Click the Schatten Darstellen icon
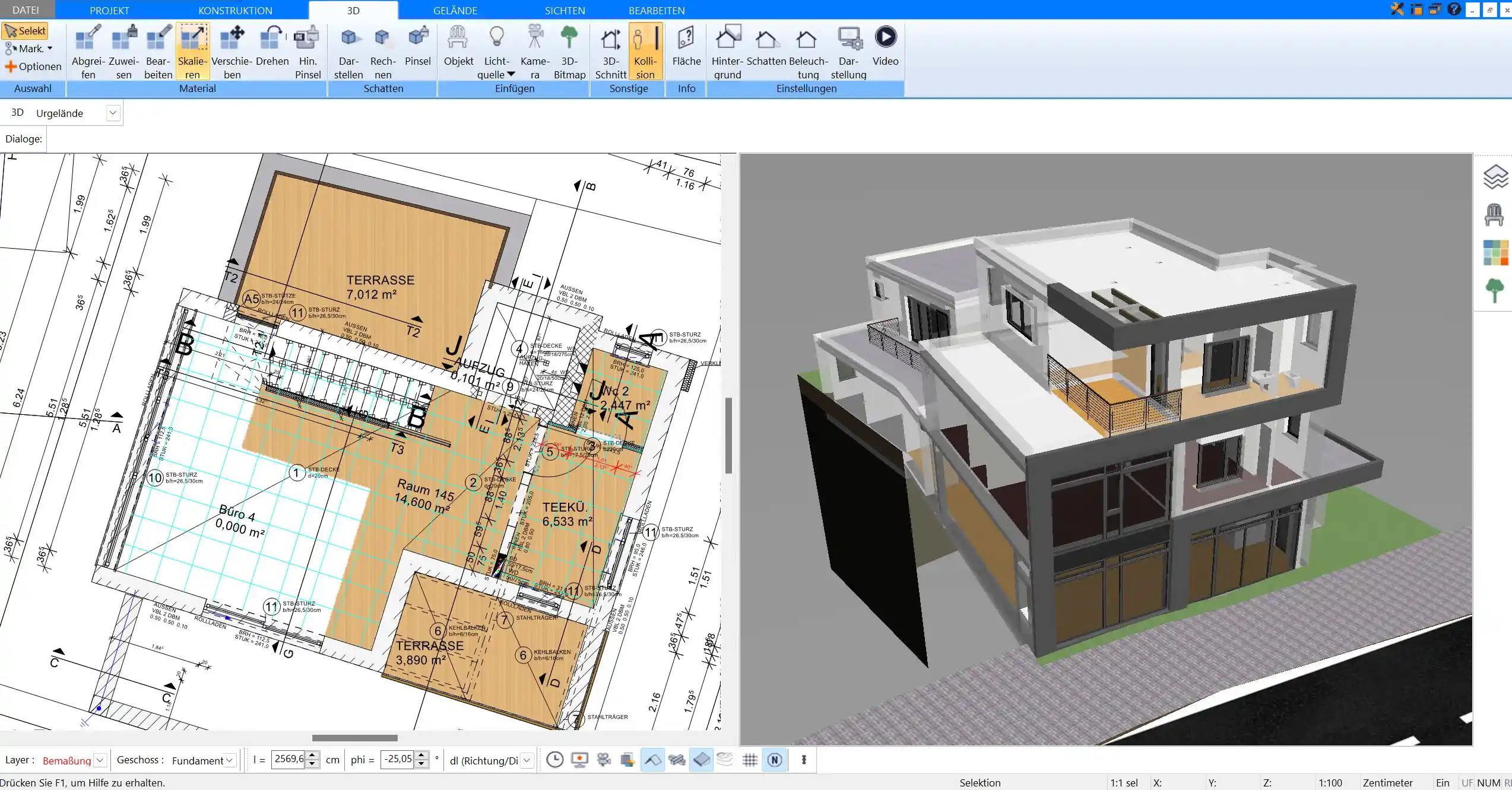Viewport: 1512px width, 790px height. (x=348, y=52)
